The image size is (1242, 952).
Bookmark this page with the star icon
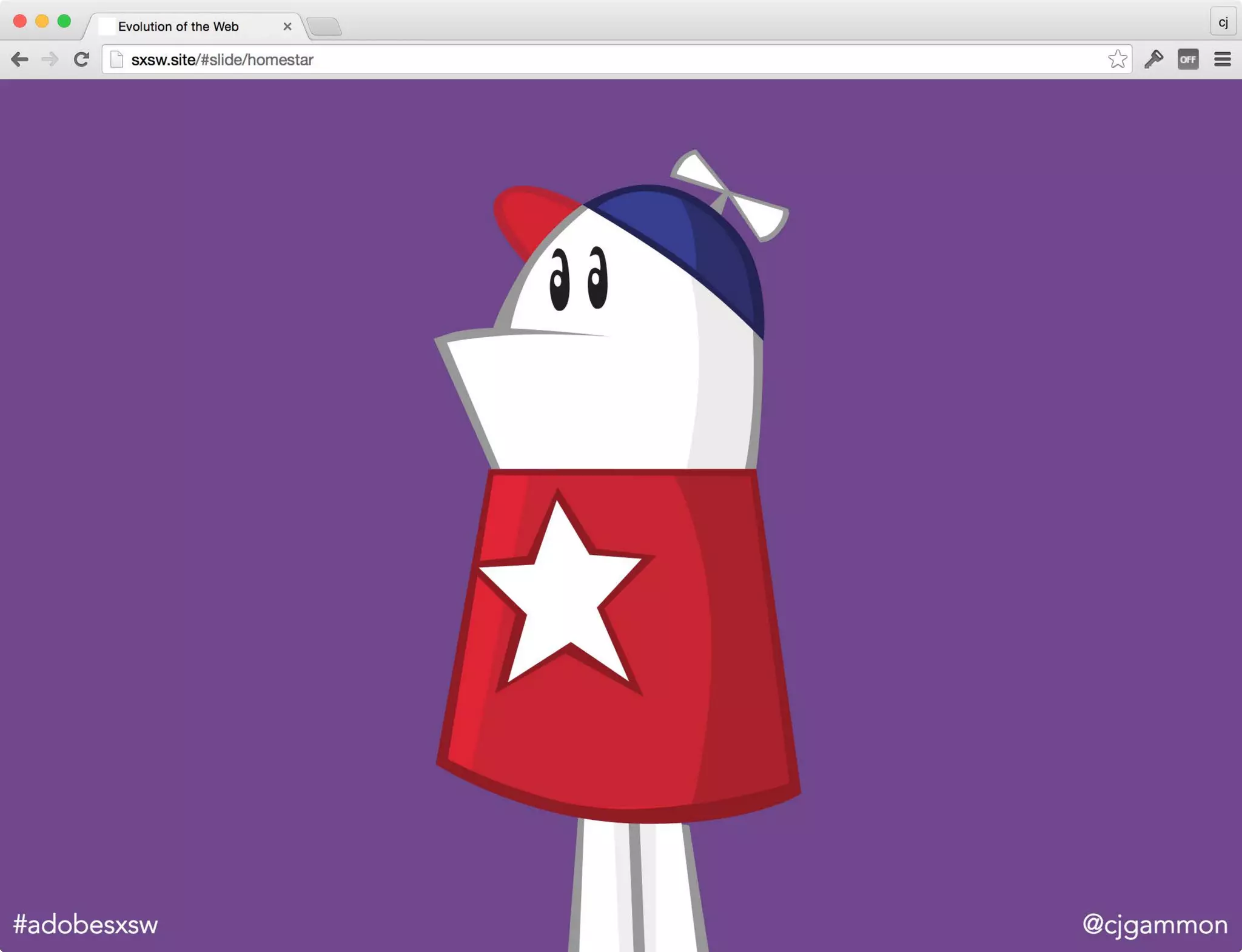[1117, 59]
